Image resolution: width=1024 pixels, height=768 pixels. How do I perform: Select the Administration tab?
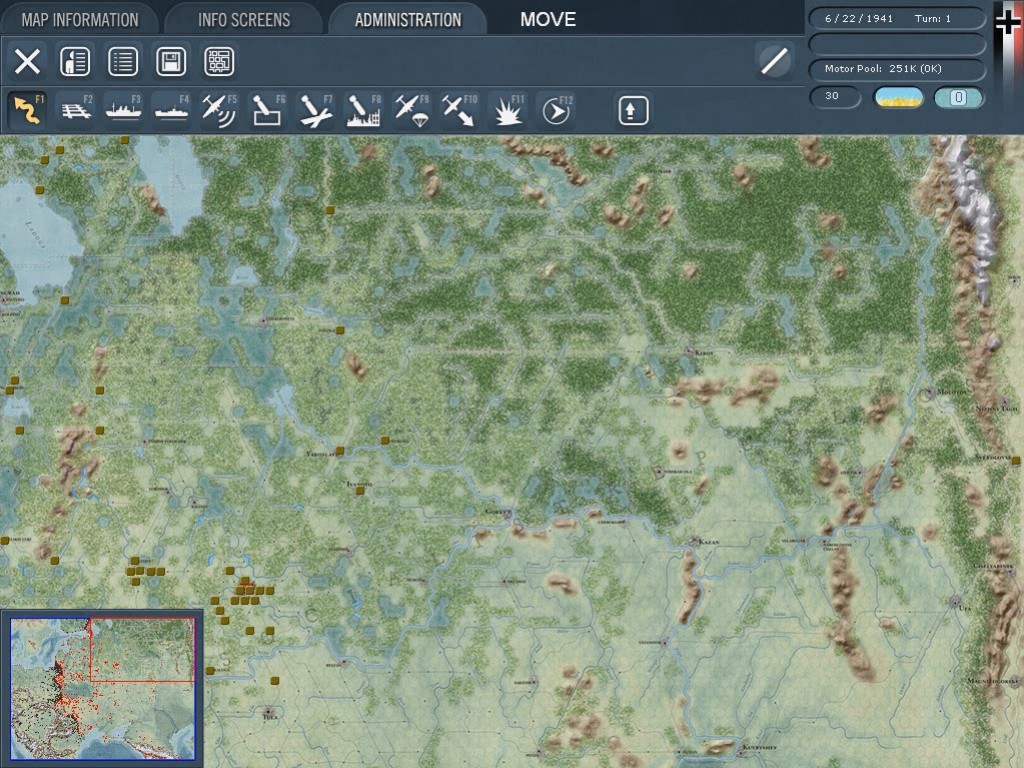pyautogui.click(x=408, y=20)
